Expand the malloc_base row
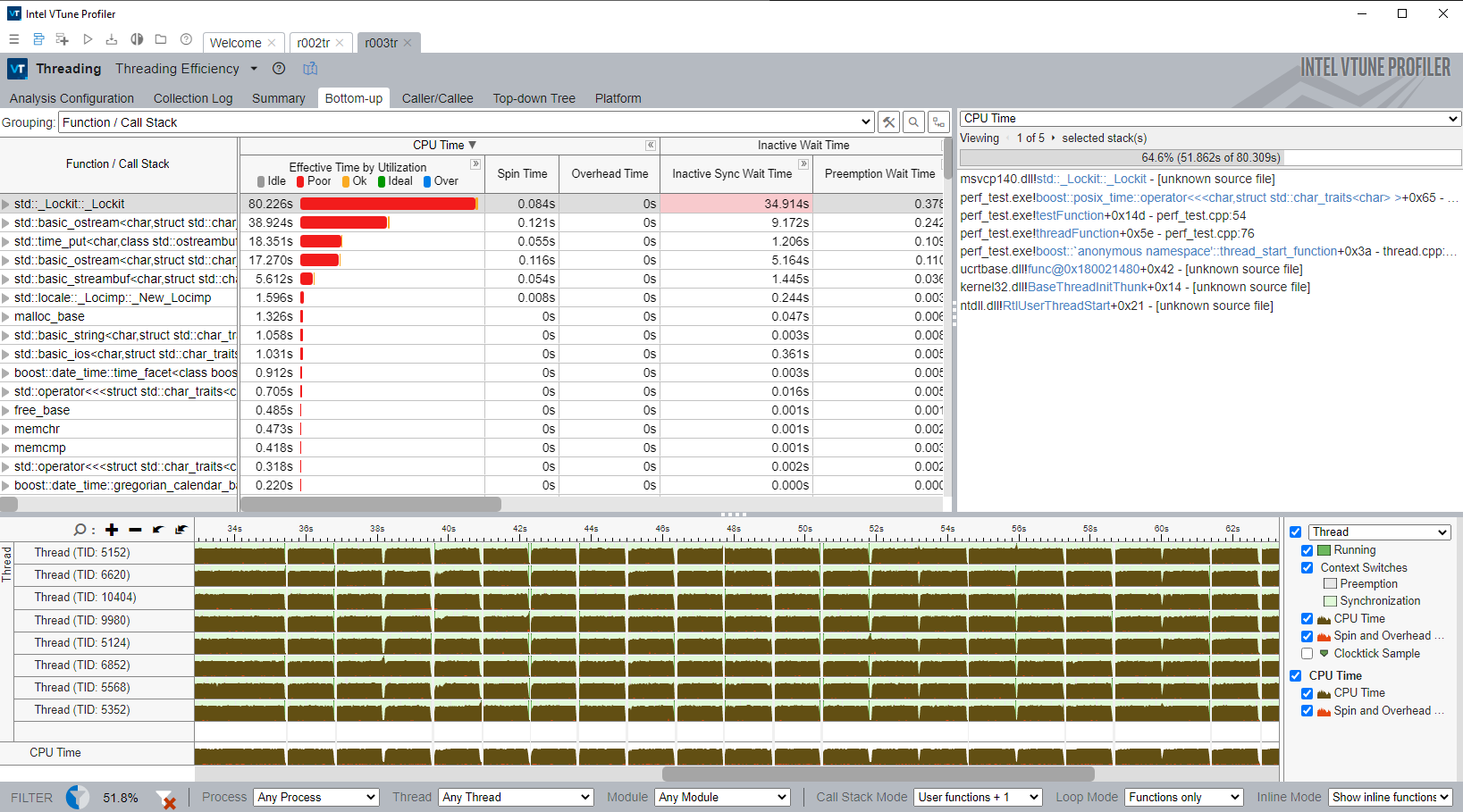1463x812 pixels. pos(6,316)
